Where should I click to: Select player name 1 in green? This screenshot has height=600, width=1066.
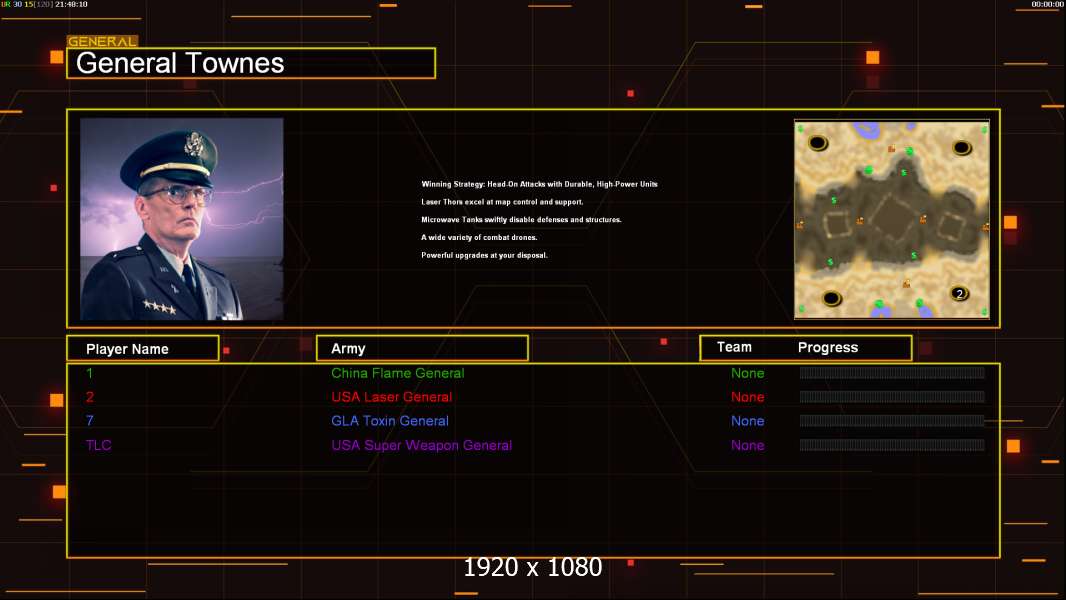[x=89, y=373]
